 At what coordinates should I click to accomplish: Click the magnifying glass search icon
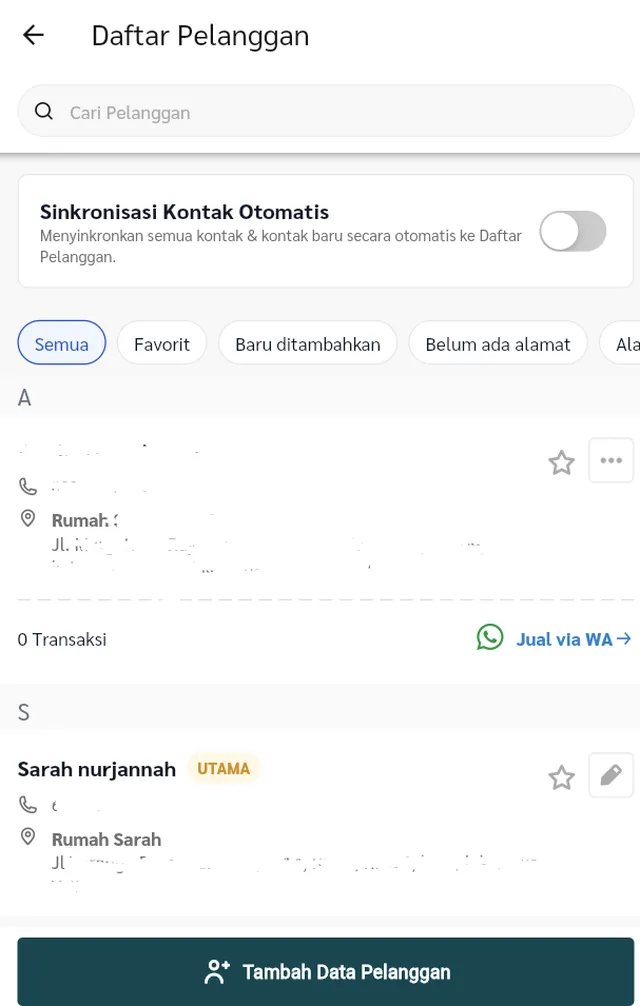click(44, 111)
